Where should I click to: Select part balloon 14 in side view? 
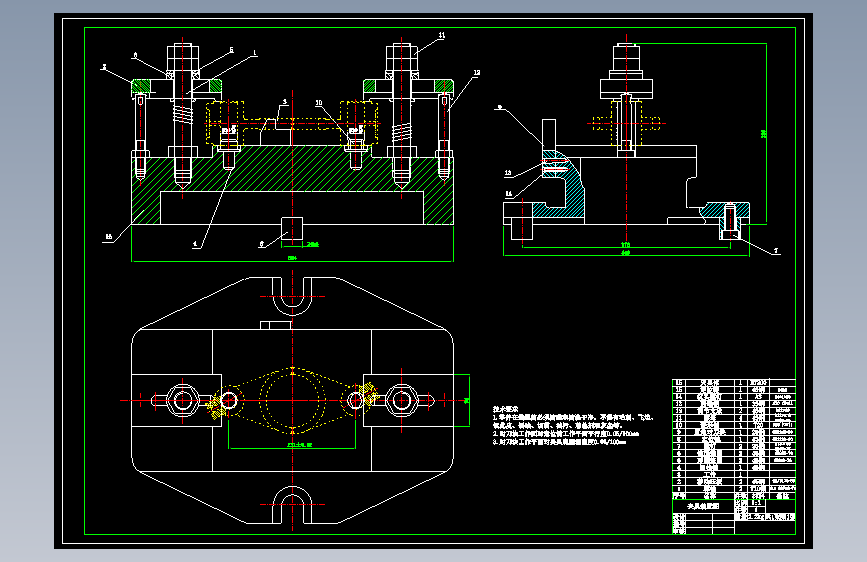coord(509,194)
